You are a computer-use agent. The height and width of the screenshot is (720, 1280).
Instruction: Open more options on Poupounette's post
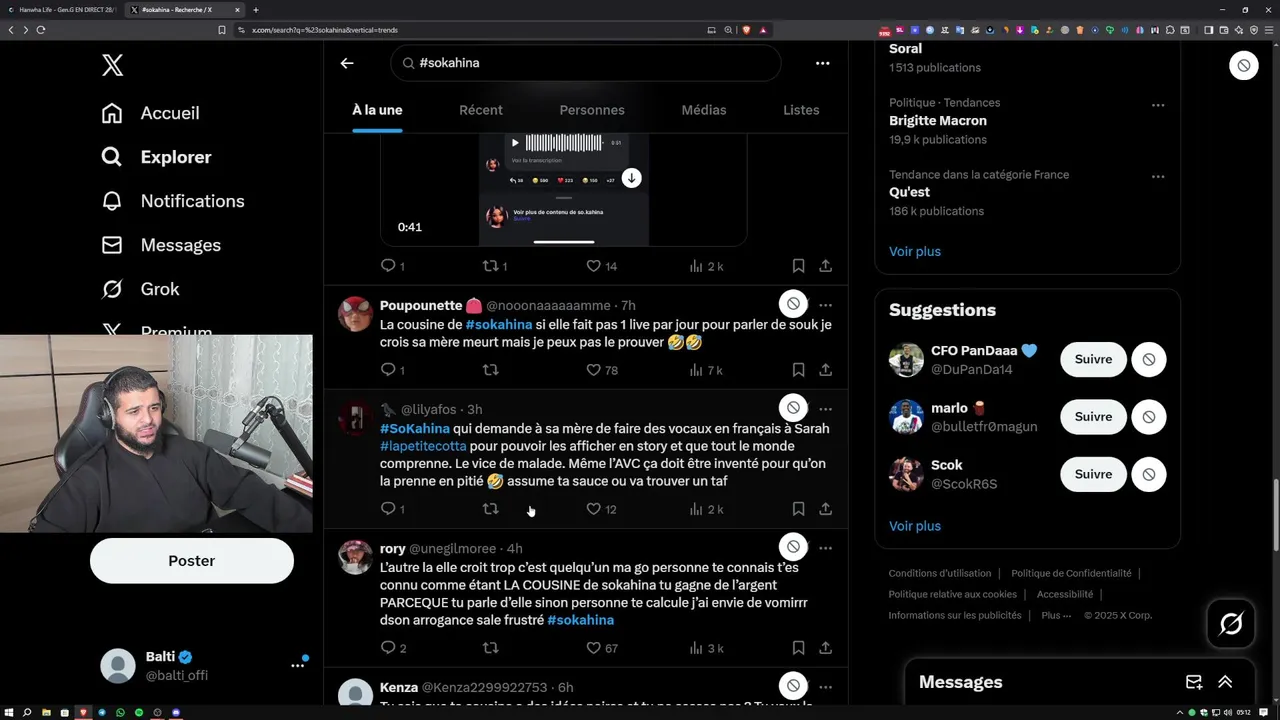[826, 305]
